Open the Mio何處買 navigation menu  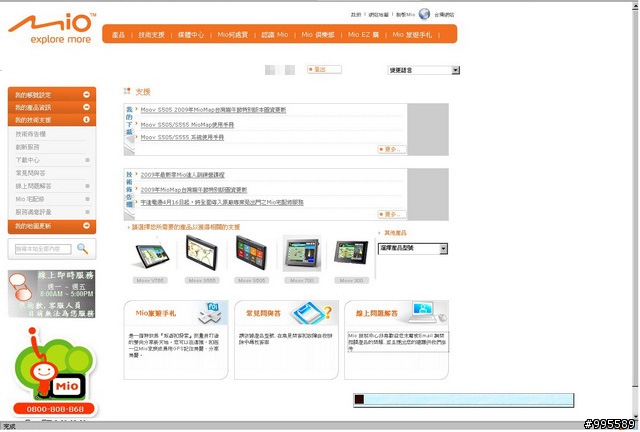pos(233,35)
